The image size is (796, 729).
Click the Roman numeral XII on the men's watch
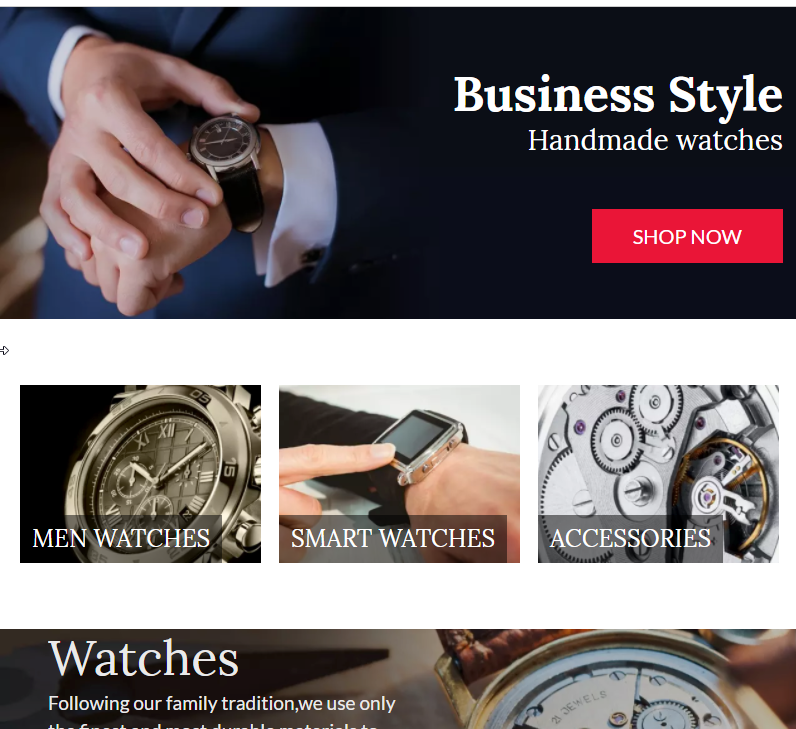167,432
